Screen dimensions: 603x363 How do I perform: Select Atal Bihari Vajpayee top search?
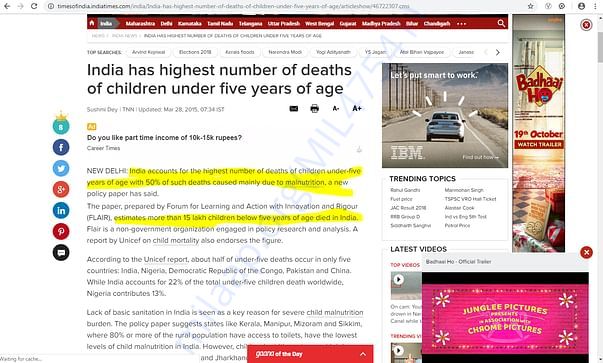tap(422, 52)
